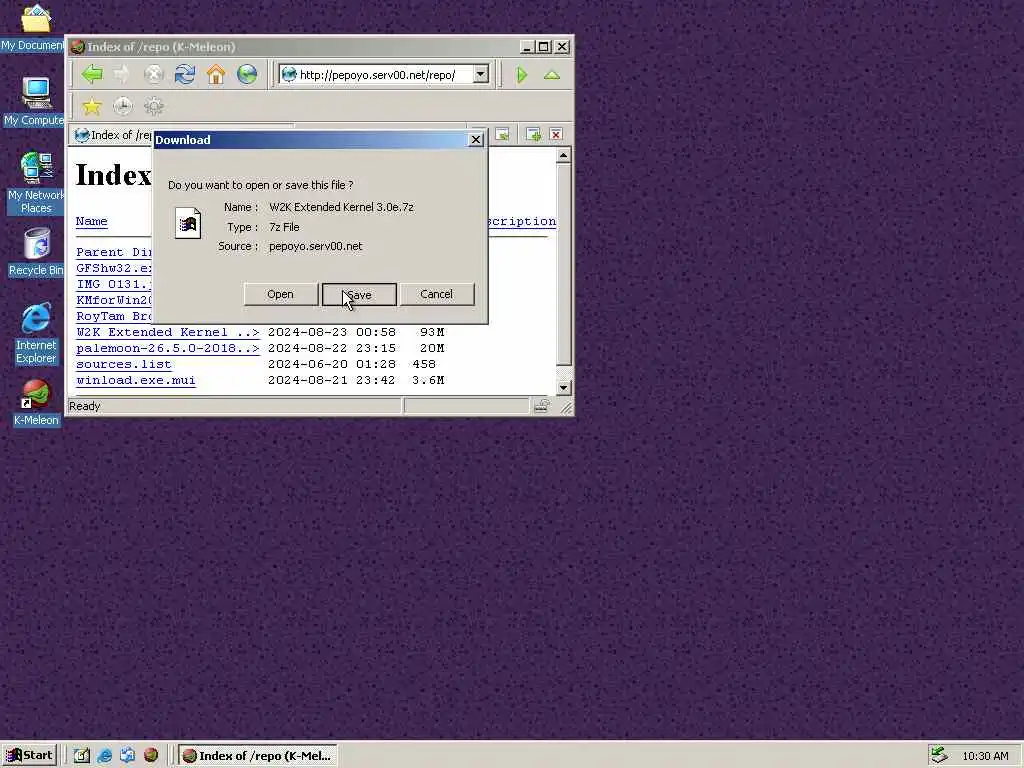
Task: Click the '93M' file size text
Action: pyautogui.click(x=432, y=332)
